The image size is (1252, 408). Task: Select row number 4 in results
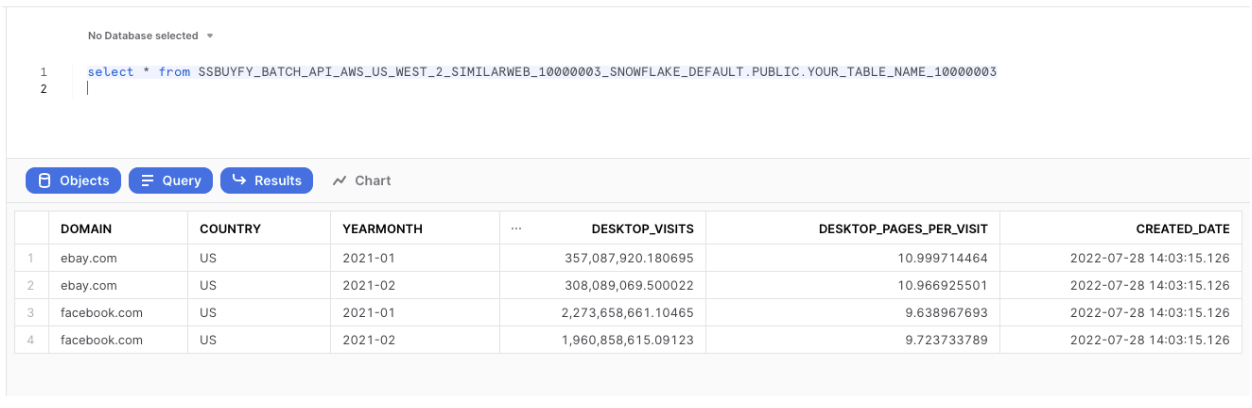pyautogui.click(x=31, y=340)
